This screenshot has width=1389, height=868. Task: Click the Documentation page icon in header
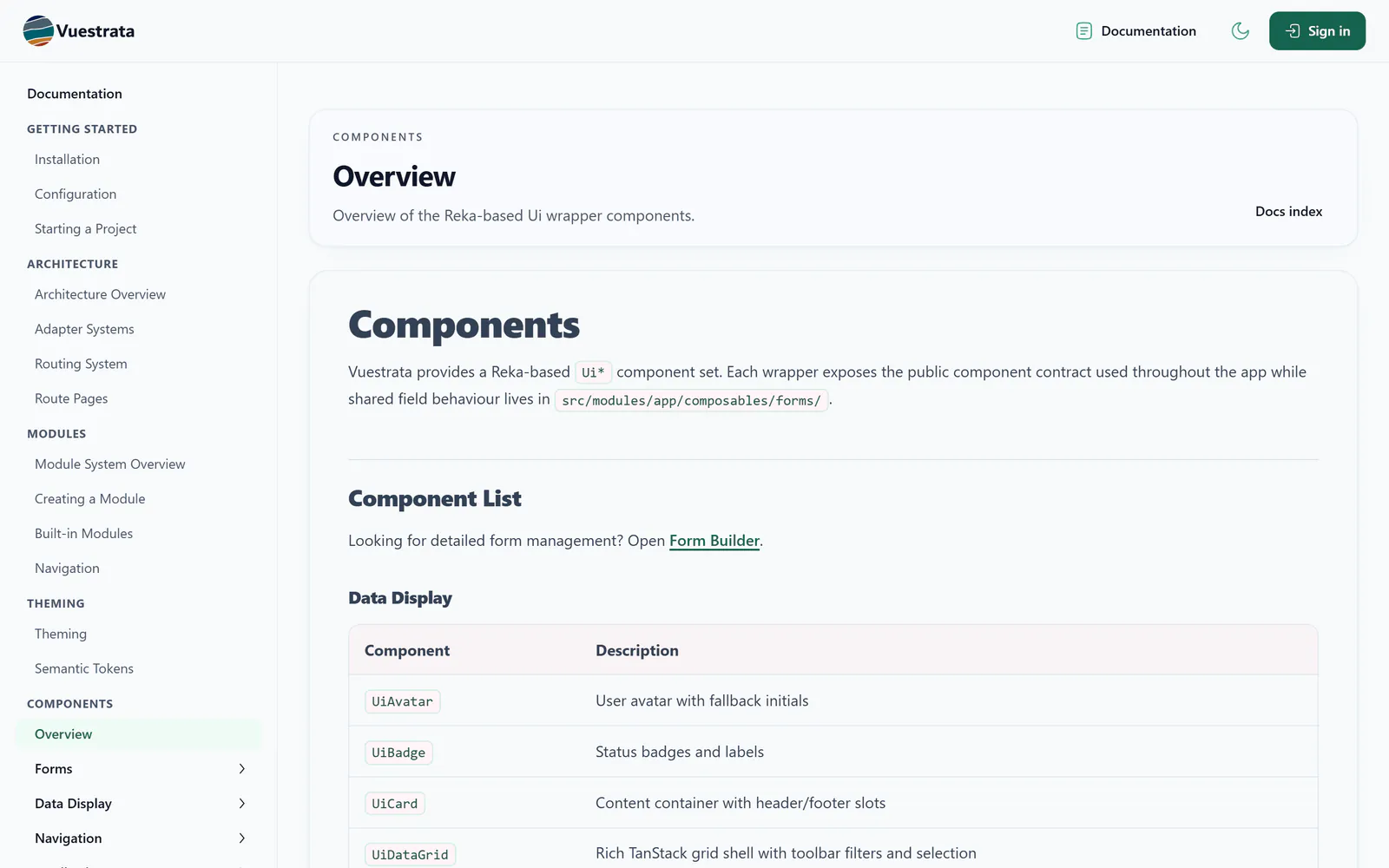point(1083,31)
